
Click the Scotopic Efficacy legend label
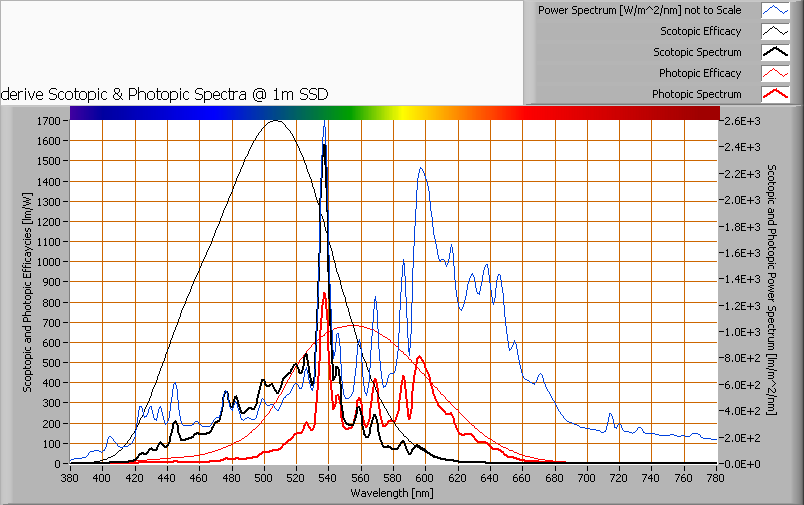[x=700, y=31]
